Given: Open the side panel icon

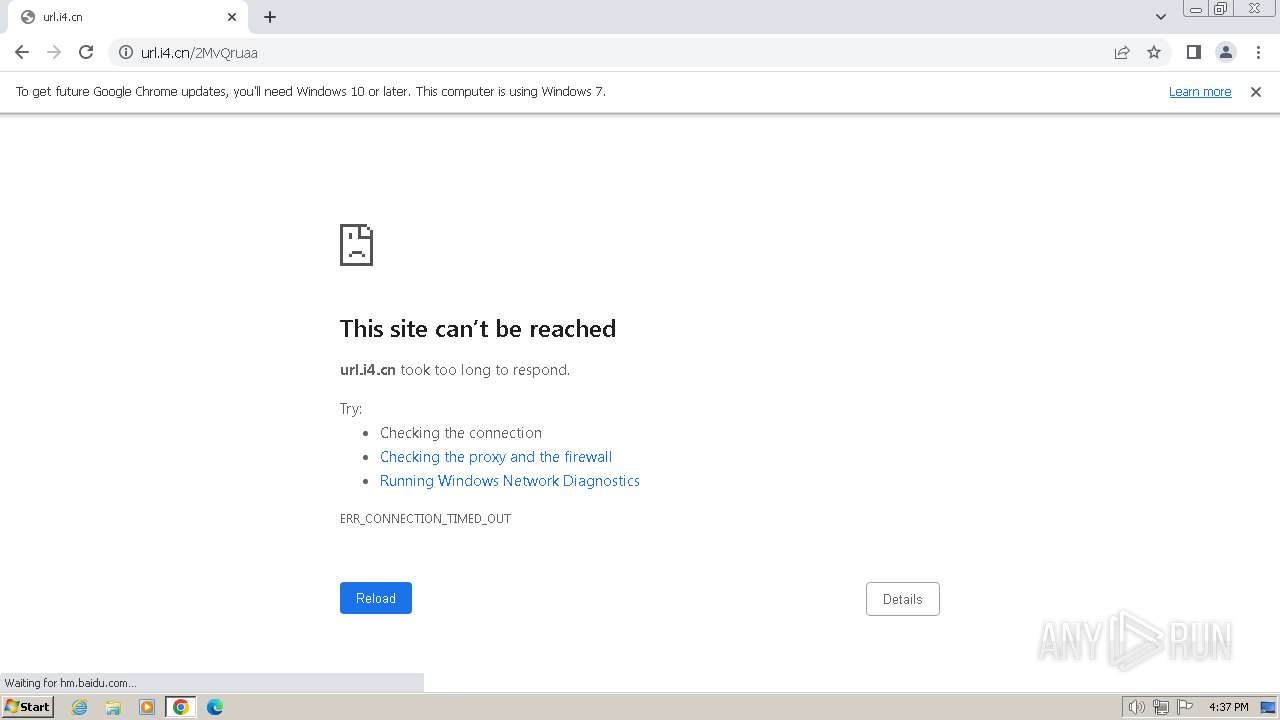Looking at the screenshot, I should pyautogui.click(x=1194, y=53).
